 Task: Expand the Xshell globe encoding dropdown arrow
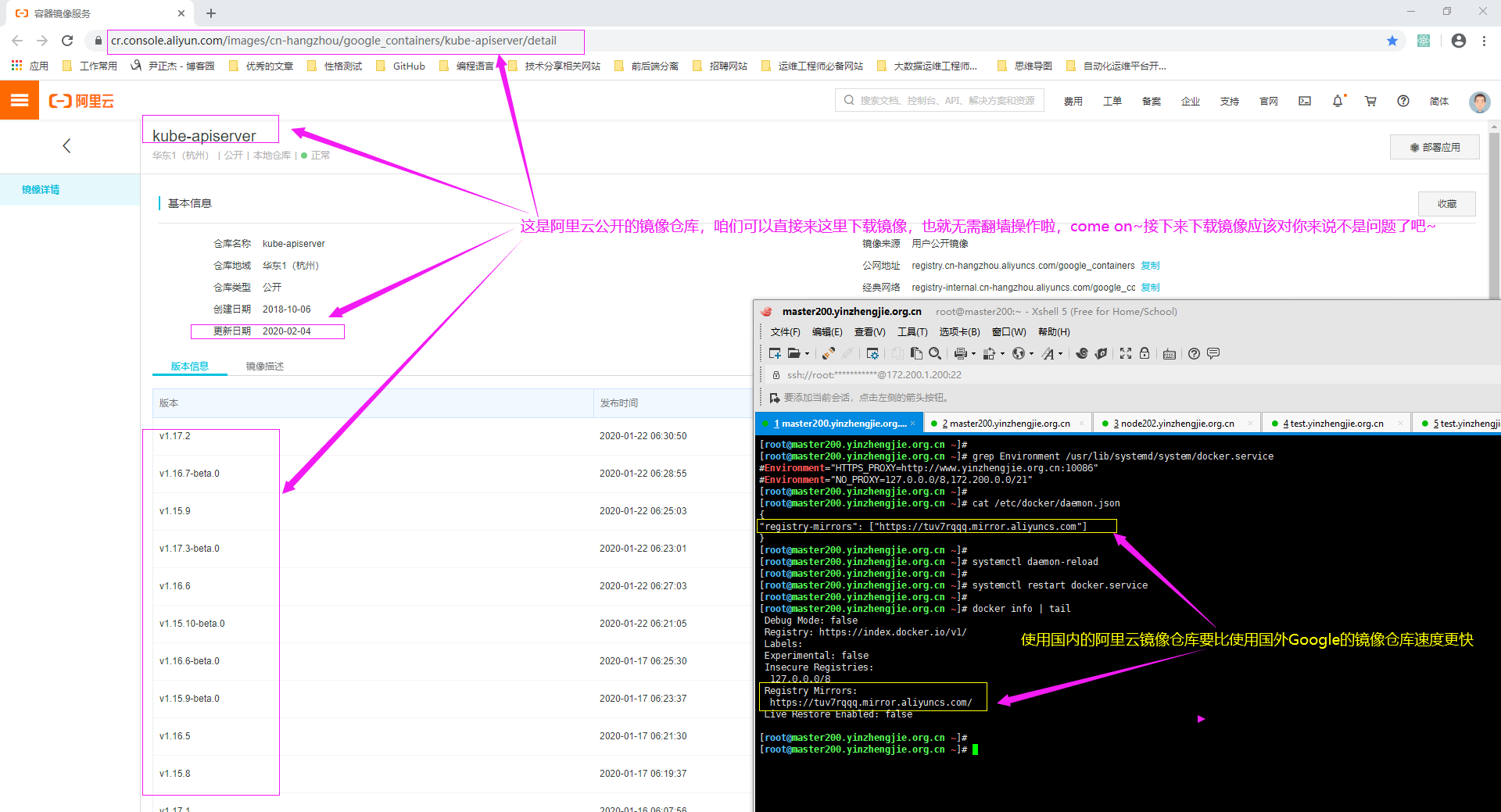tap(1031, 354)
